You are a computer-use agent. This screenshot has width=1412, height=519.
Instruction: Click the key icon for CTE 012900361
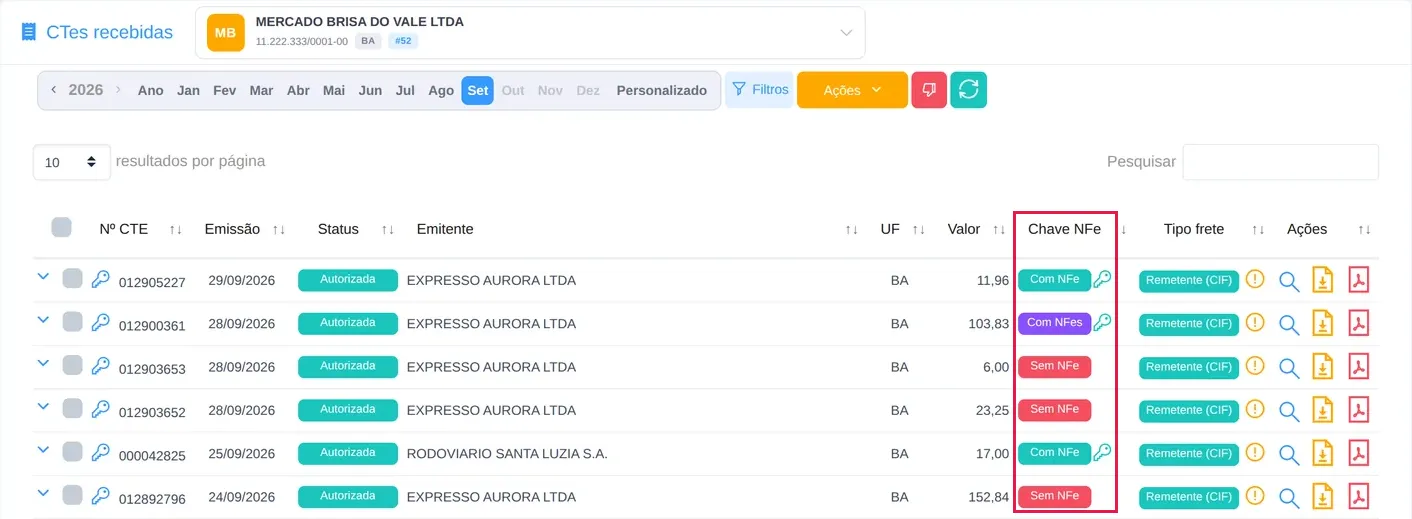pyautogui.click(x=100, y=322)
